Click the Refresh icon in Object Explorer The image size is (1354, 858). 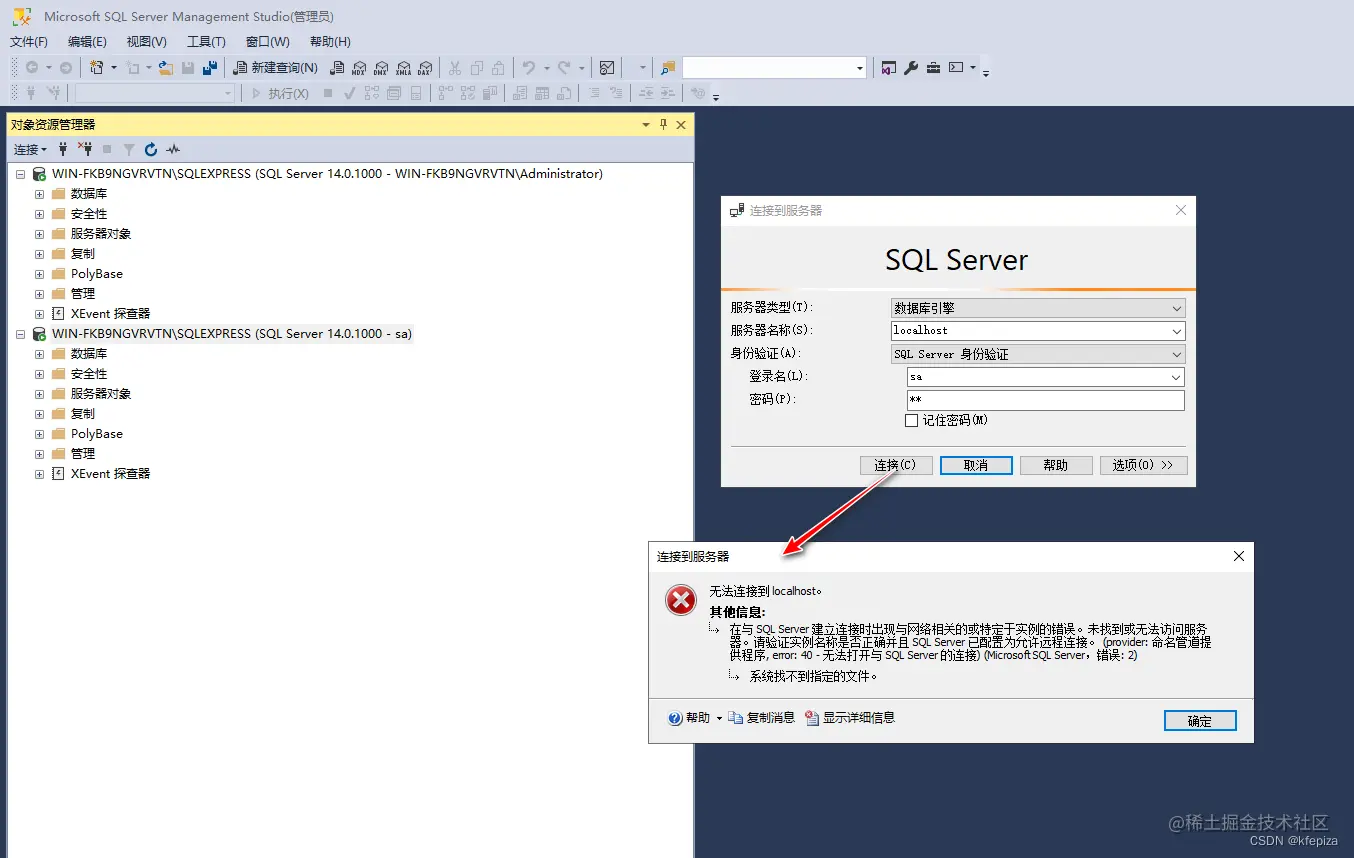pos(151,149)
